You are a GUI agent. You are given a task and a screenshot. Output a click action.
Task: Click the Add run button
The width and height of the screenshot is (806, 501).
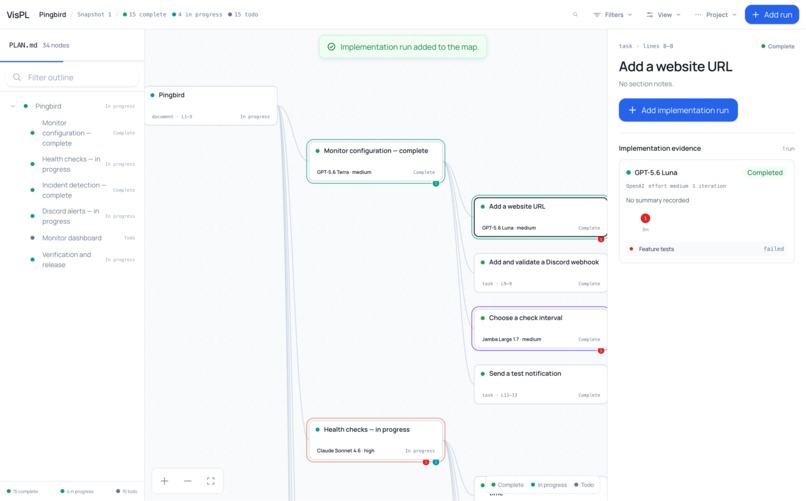click(x=772, y=14)
